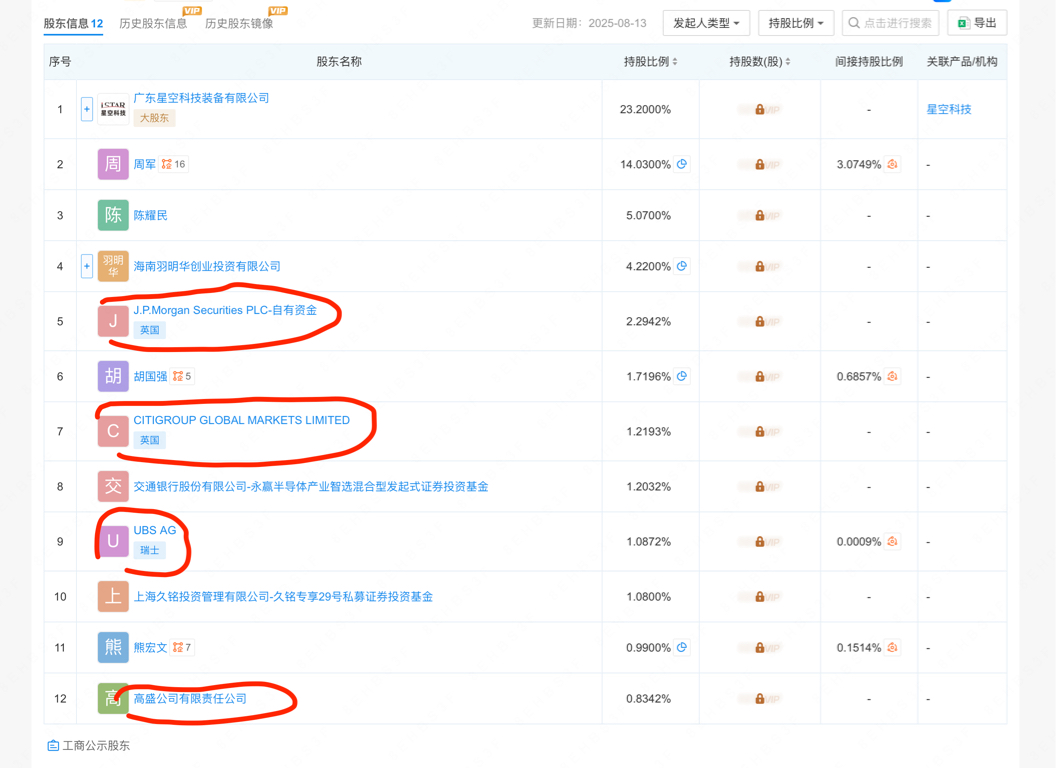Click VIP lock icon in row 1
Screen dimensions: 1056x768
(x=760, y=109)
